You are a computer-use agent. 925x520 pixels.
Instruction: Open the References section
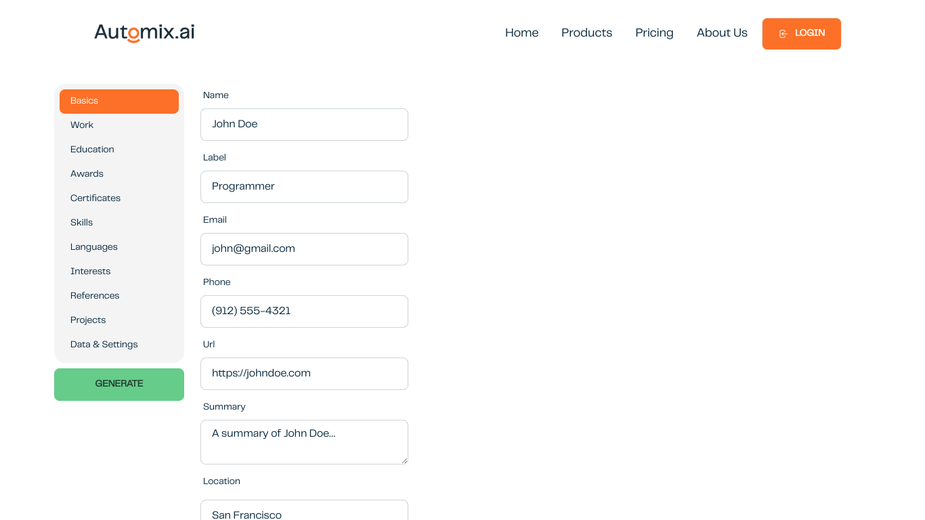tap(119, 296)
